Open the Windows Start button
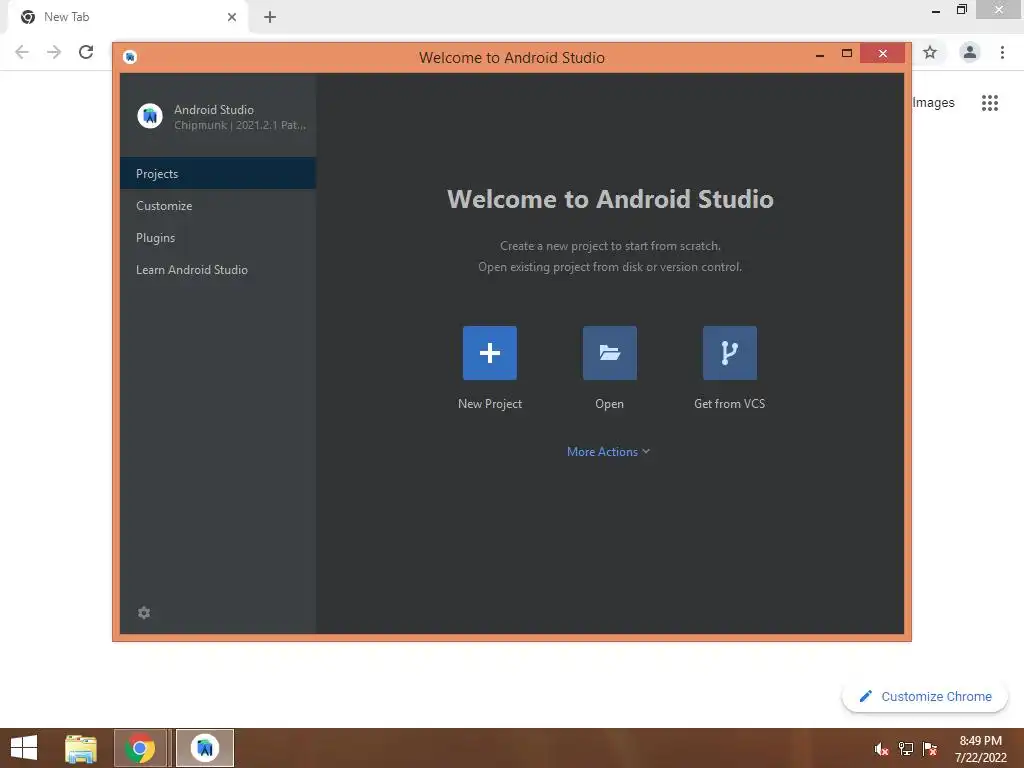Viewport: 1024px width, 768px height. 24,748
